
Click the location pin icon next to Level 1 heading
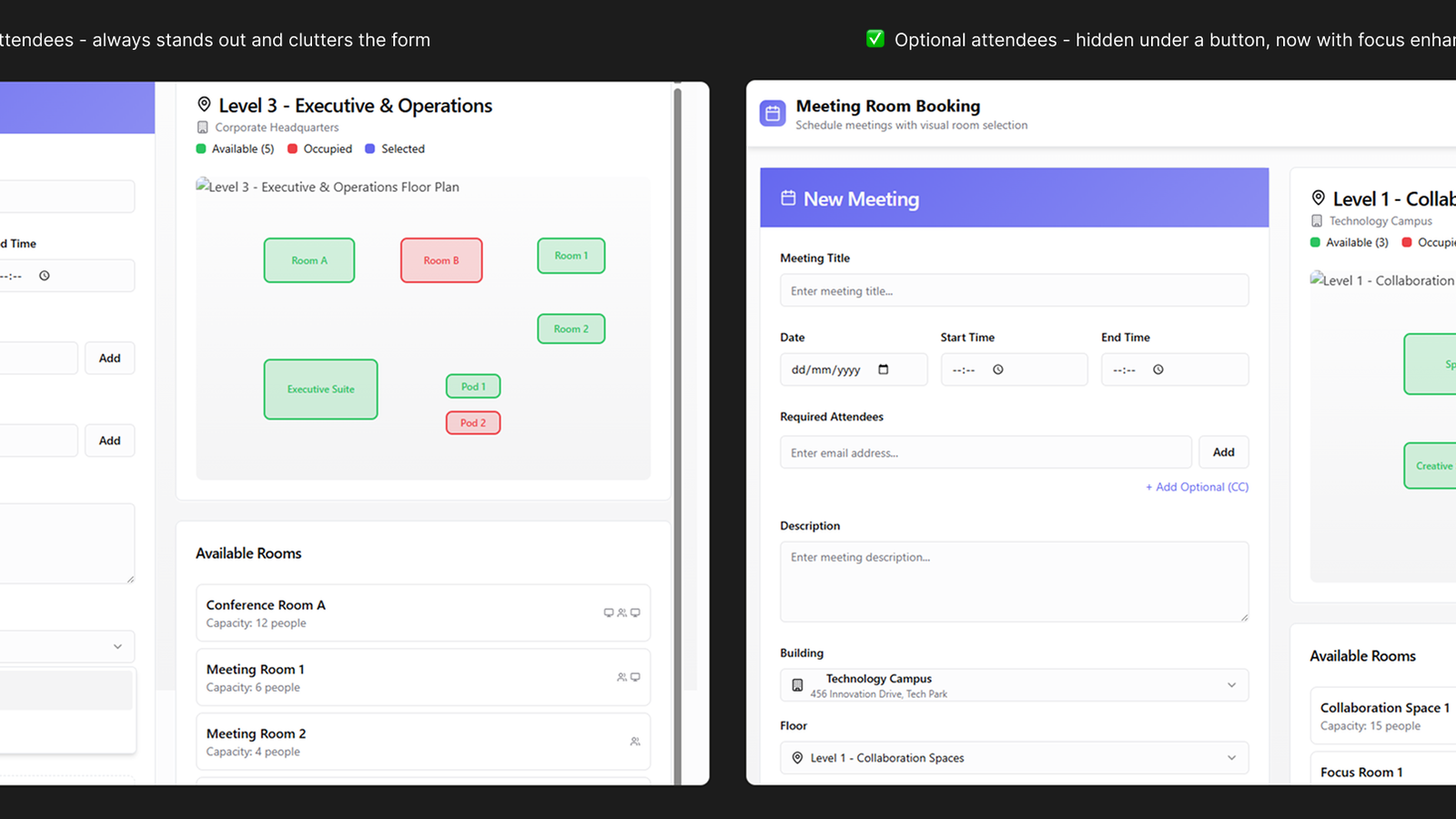pyautogui.click(x=1318, y=197)
